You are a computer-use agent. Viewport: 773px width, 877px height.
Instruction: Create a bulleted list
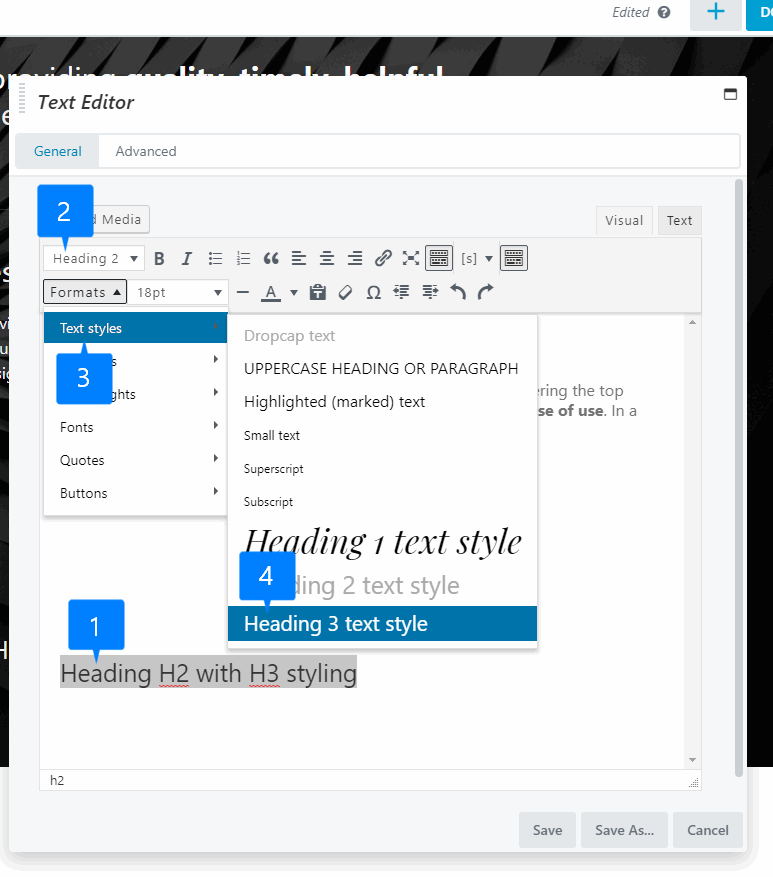pos(215,258)
